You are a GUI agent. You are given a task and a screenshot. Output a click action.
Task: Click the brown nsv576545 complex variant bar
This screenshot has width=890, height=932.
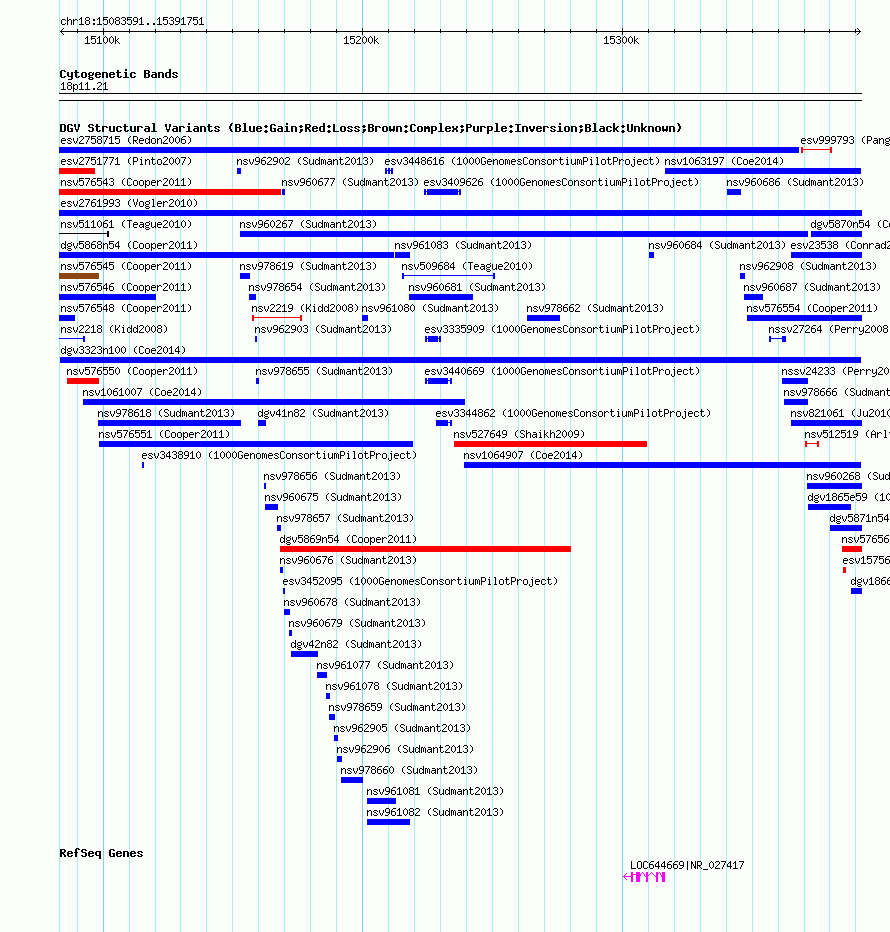pos(79,276)
